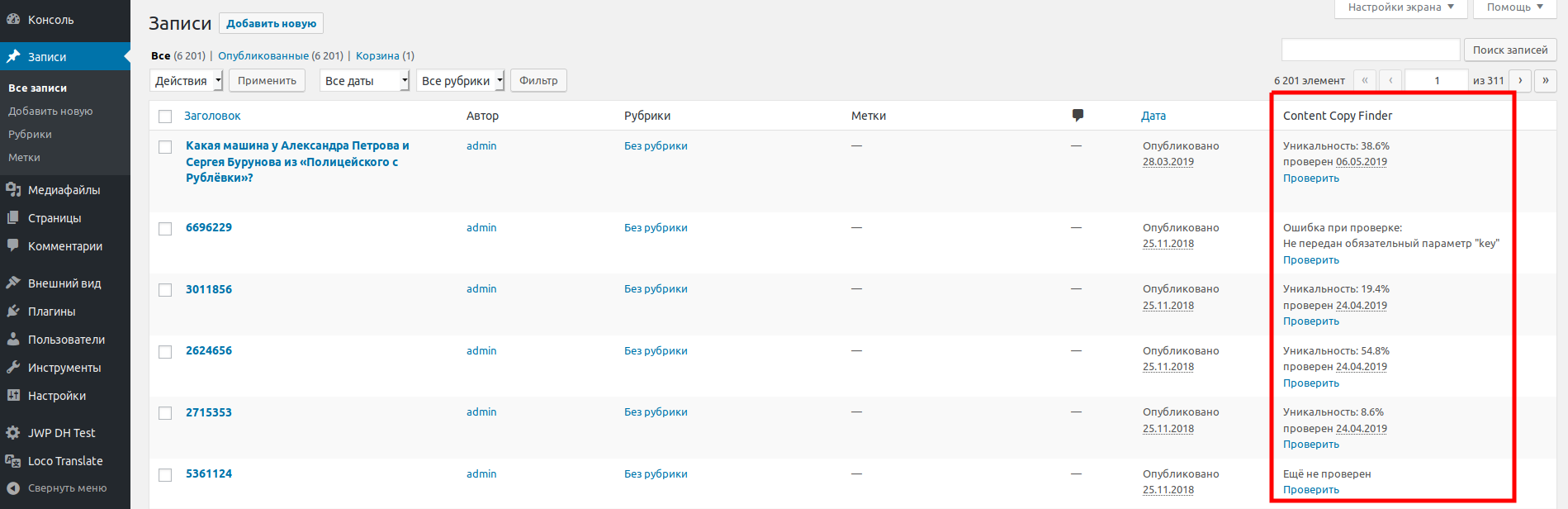Image resolution: width=1568 pixels, height=509 pixels.
Task: Click Проверить for post 6696229
Action: tap(1311, 259)
